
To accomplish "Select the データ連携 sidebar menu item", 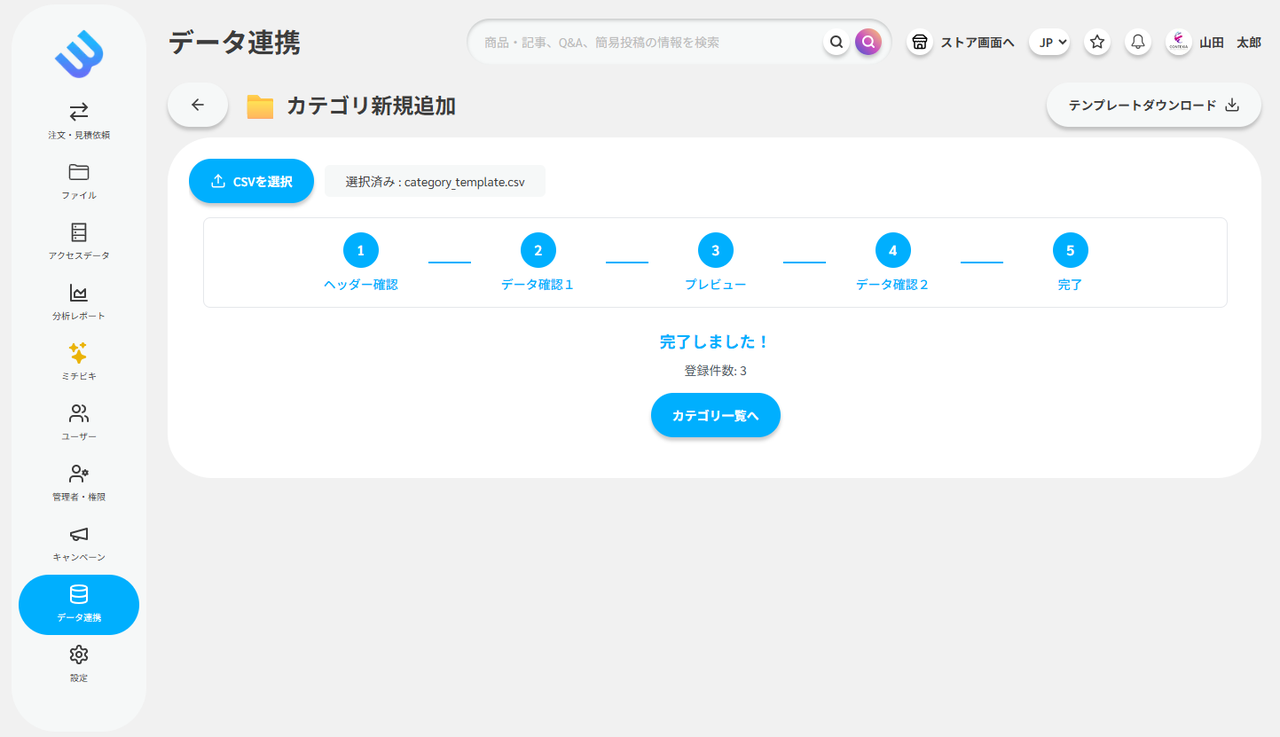I will [79, 604].
